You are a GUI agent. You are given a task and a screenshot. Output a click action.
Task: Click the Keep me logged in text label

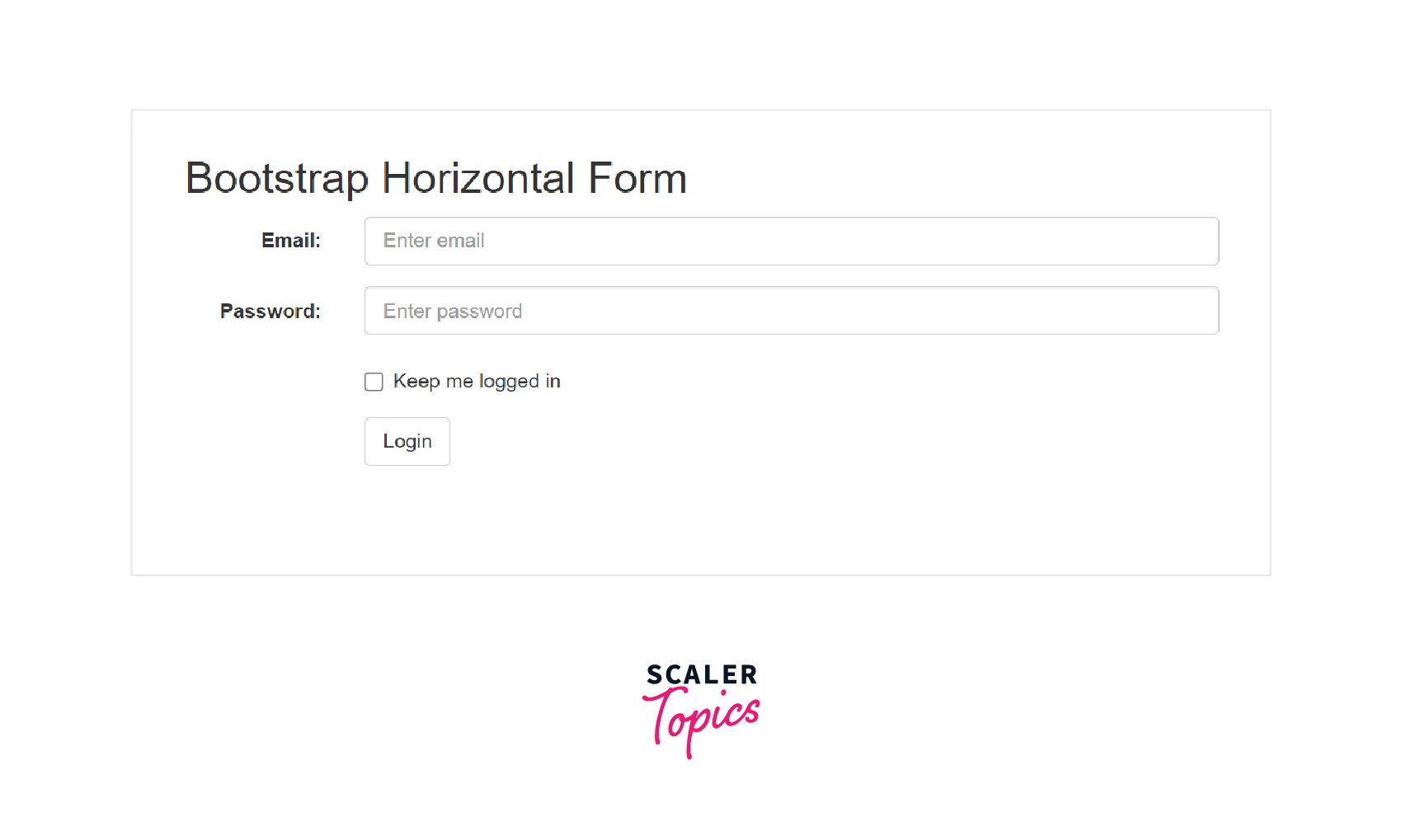(478, 381)
